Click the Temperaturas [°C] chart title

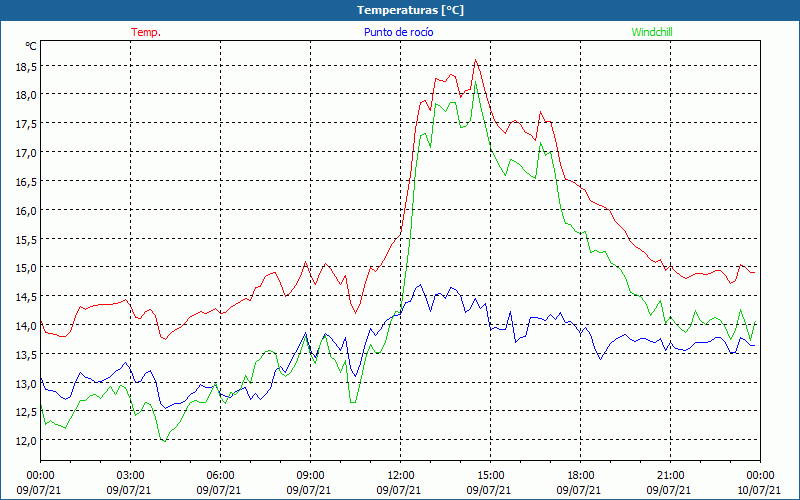coord(410,10)
